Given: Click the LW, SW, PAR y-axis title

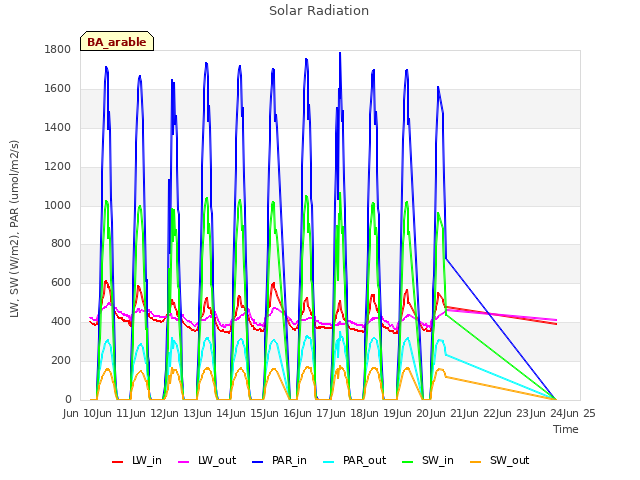Looking at the screenshot, I should 14,229.
